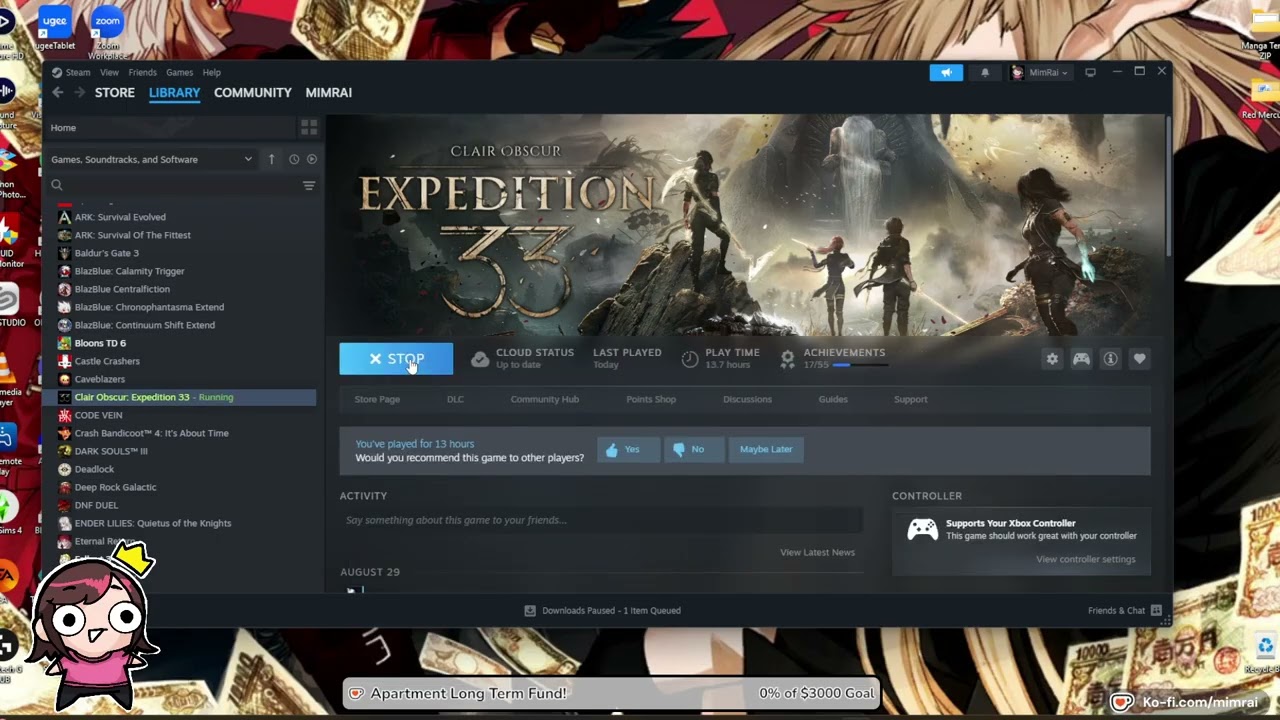Open the MIMRAI profile tab
Viewport: 1280px width, 720px height.
pos(329,92)
